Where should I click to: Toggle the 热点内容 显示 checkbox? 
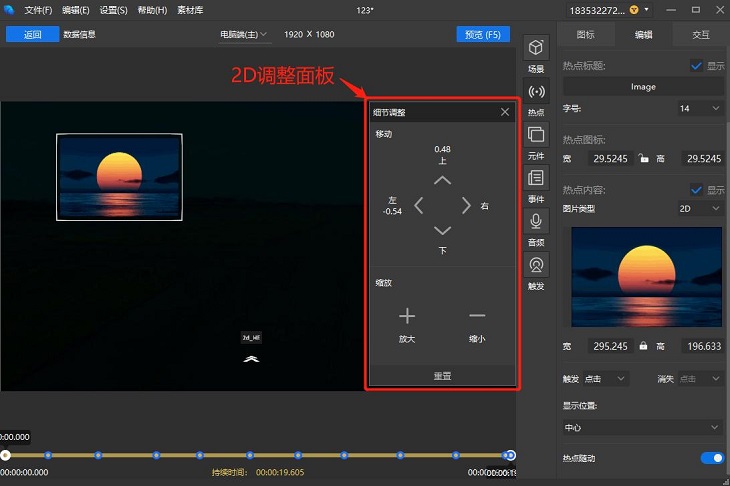(697, 190)
